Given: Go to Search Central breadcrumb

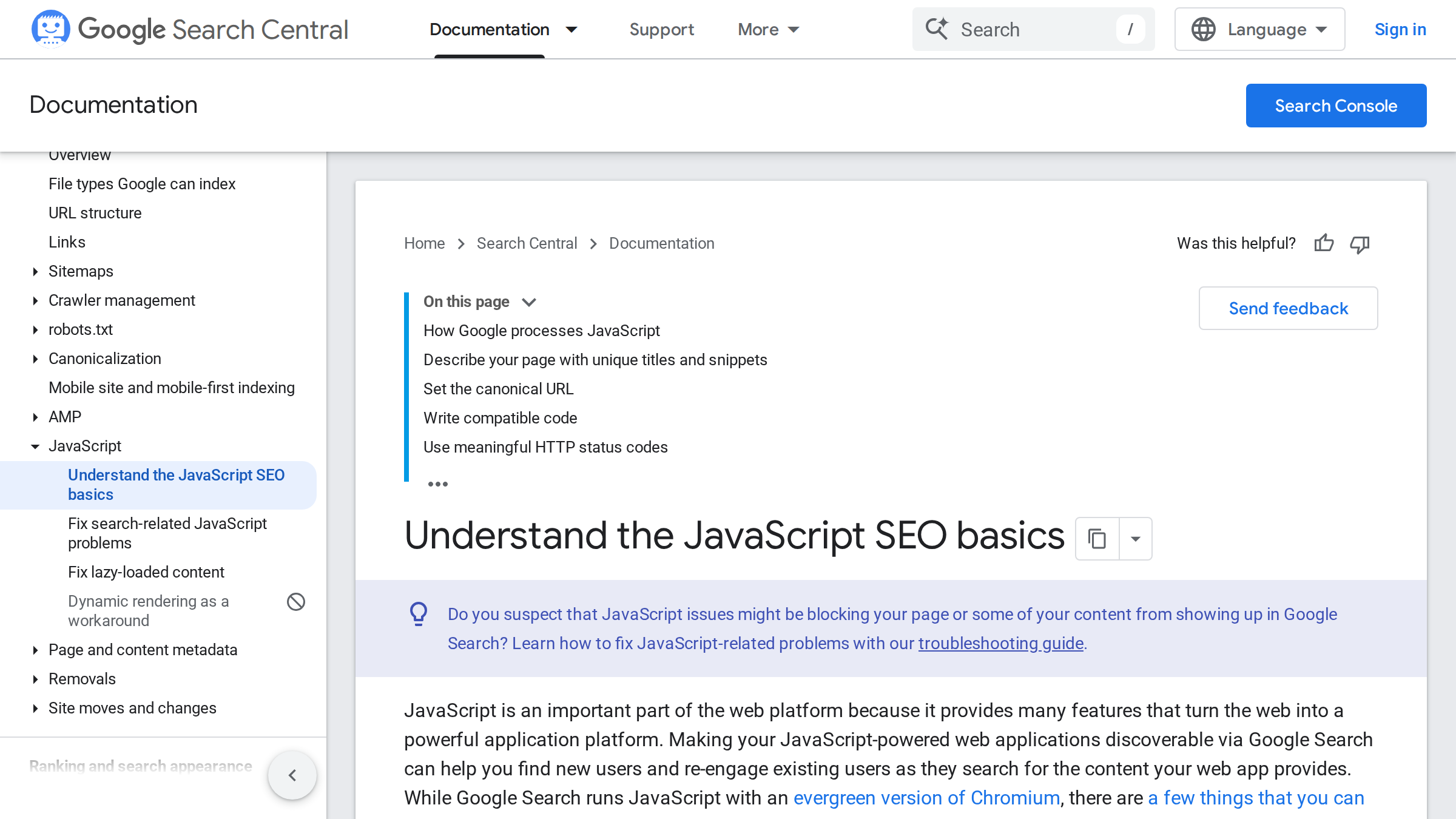Looking at the screenshot, I should [x=527, y=243].
